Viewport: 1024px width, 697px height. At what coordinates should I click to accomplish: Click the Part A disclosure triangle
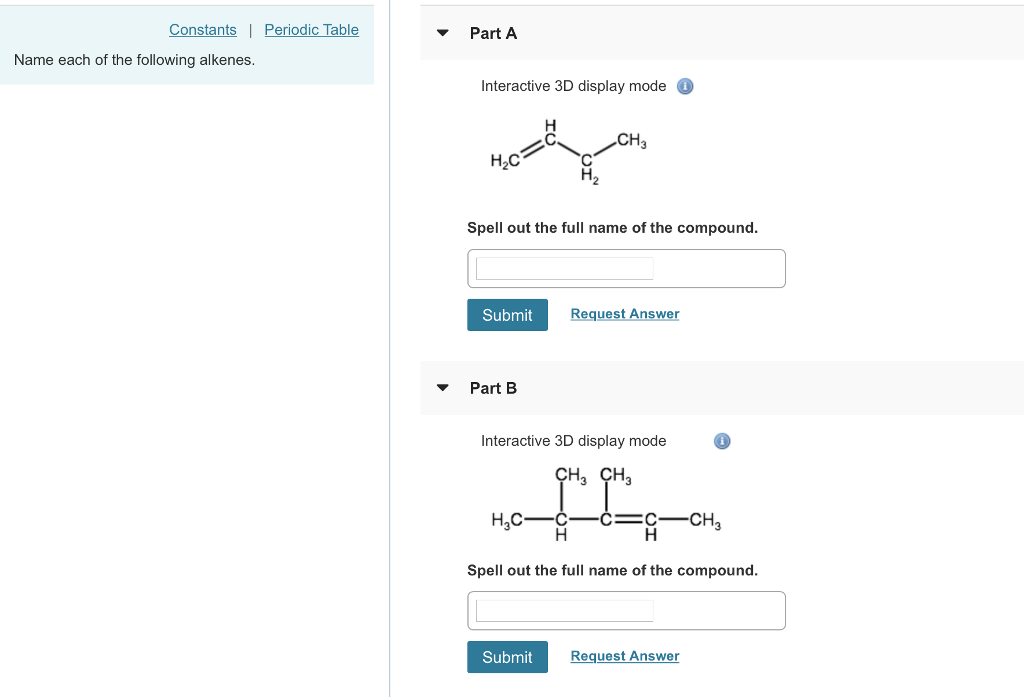click(x=442, y=33)
